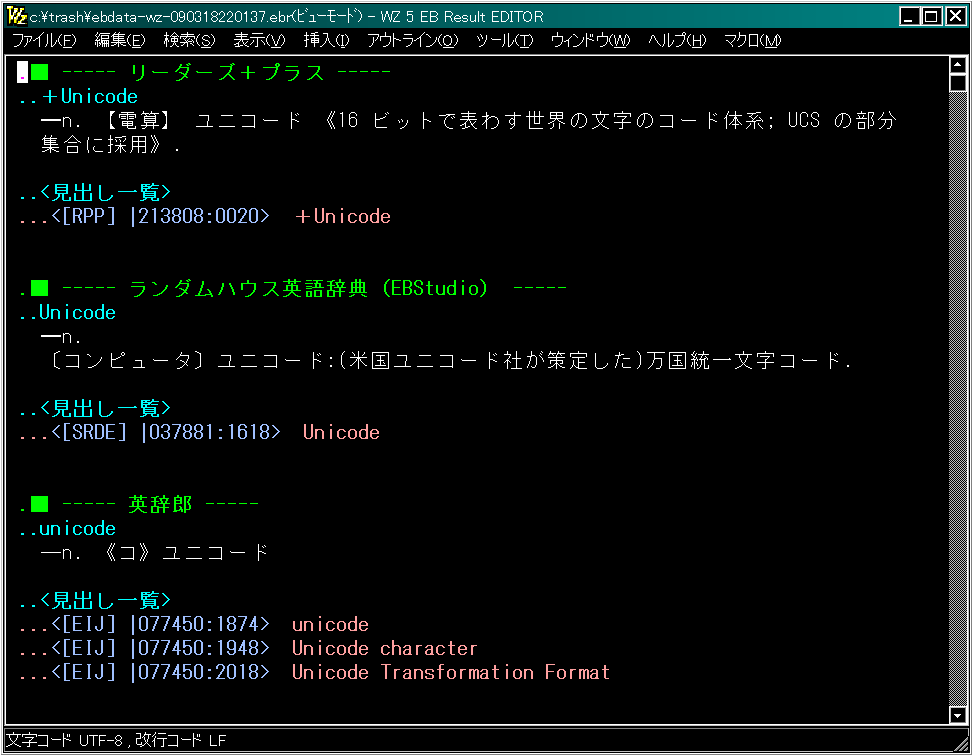Open the 挿入(I) menu
Image resolution: width=973 pixels, height=756 pixels.
326,40
